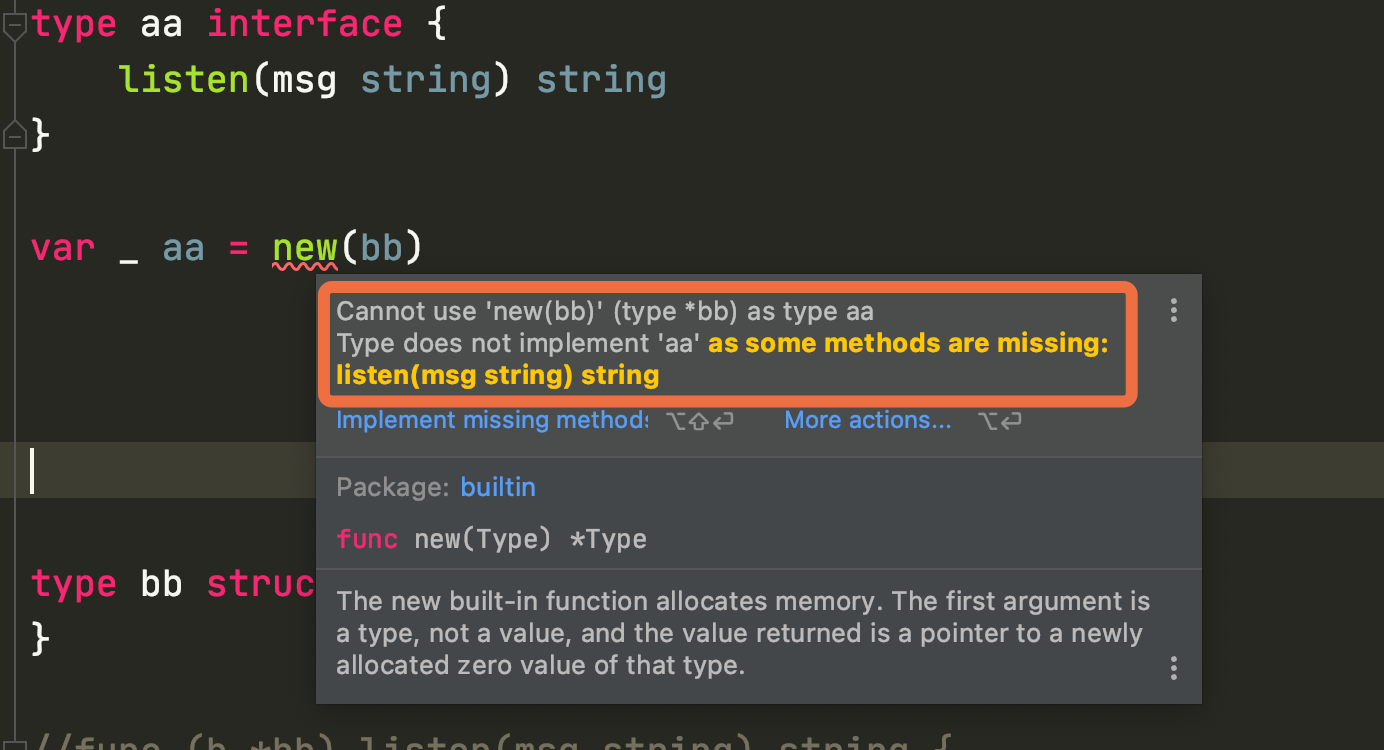This screenshot has height=750, width=1384.
Task: Open the documentation section's three-dot menu
Action: coord(1173,667)
